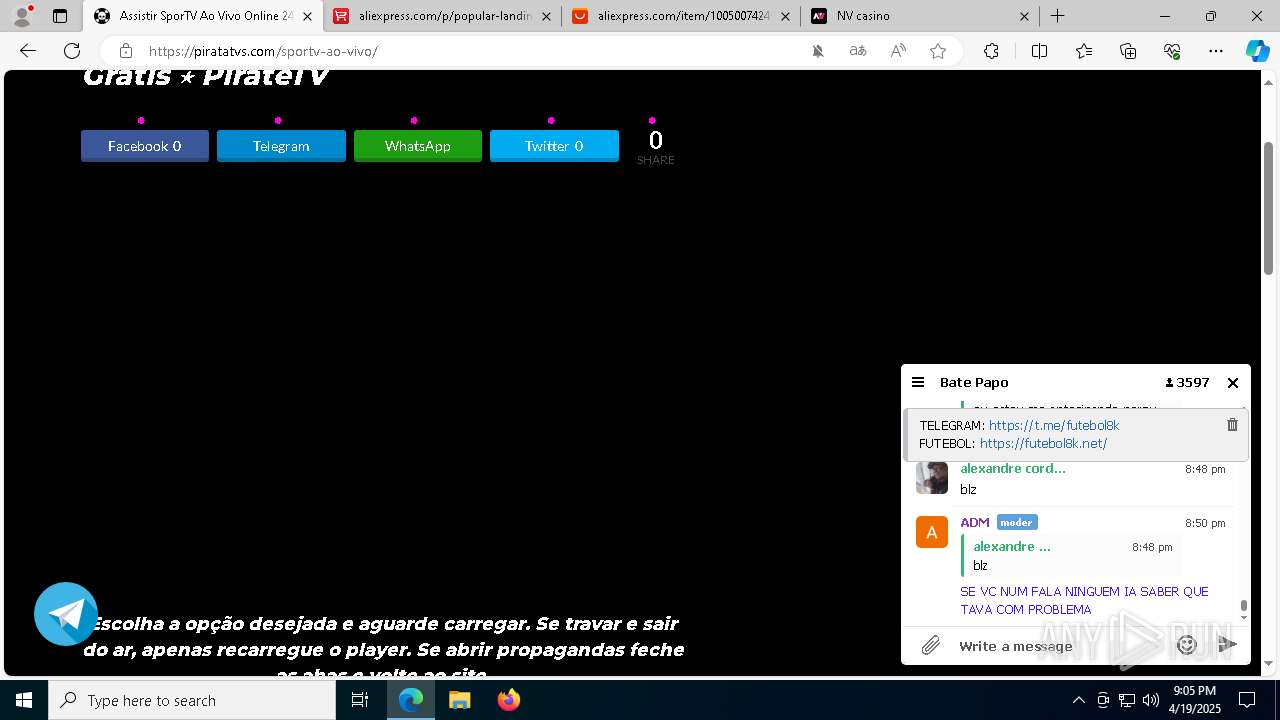Screen dimensions: 1280x720
Task: Open the emoji picker in chat
Action: [1187, 646]
